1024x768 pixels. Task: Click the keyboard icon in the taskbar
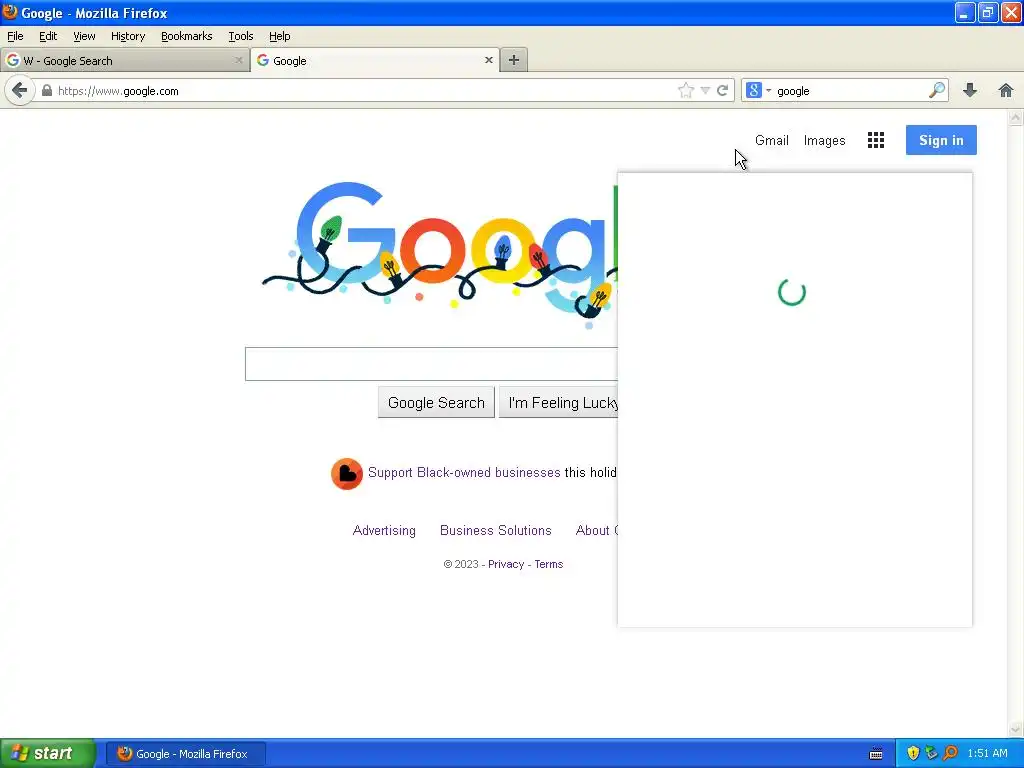point(876,754)
